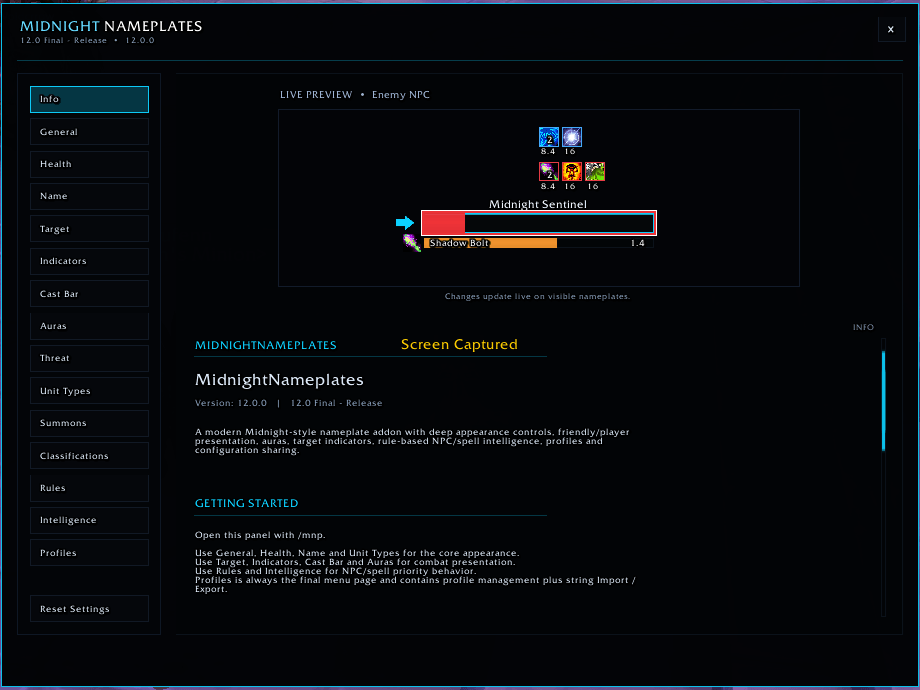Click the green claw debuff icon

(594, 171)
